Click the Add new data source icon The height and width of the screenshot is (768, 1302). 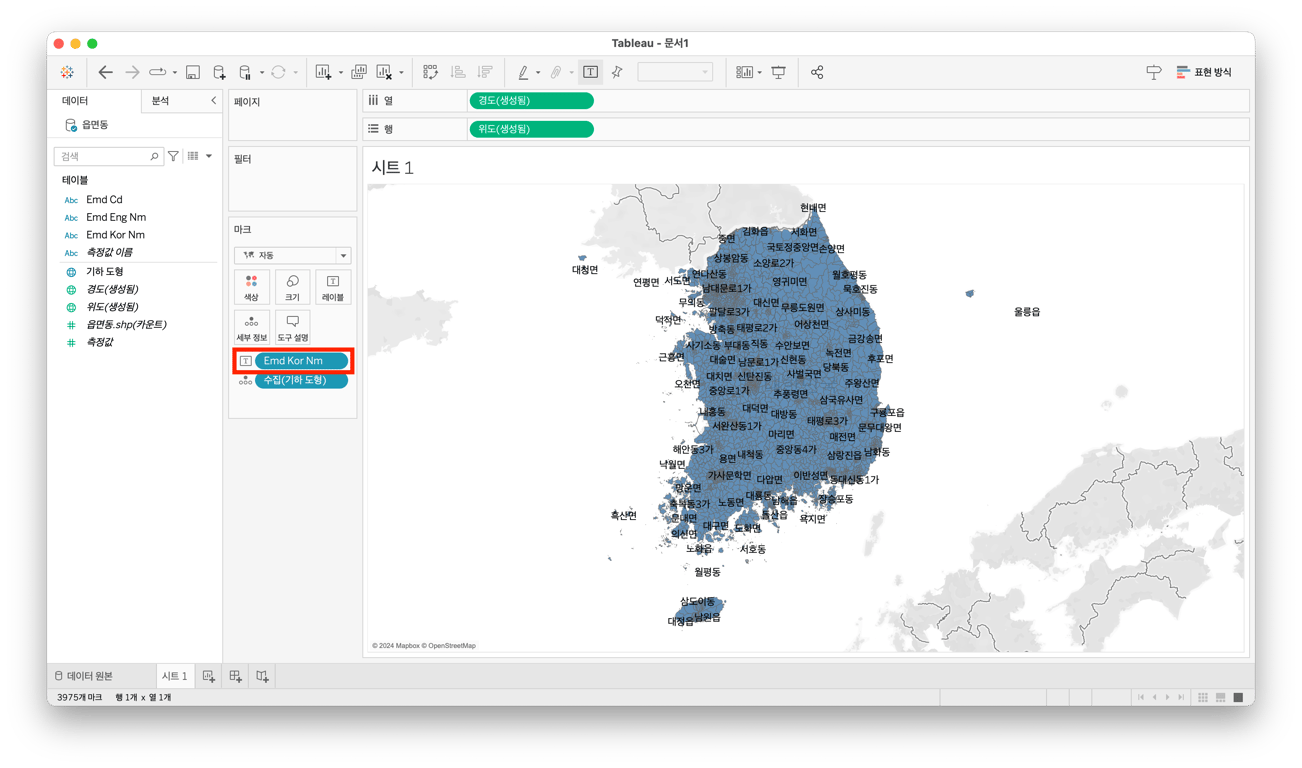(219, 72)
